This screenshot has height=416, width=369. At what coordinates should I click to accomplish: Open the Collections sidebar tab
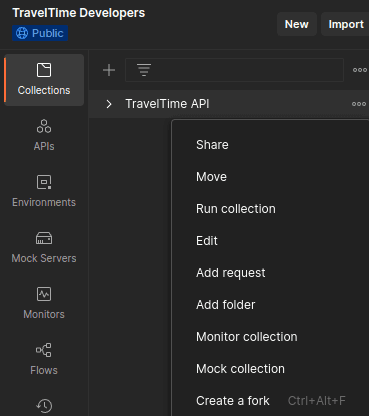tap(44, 80)
